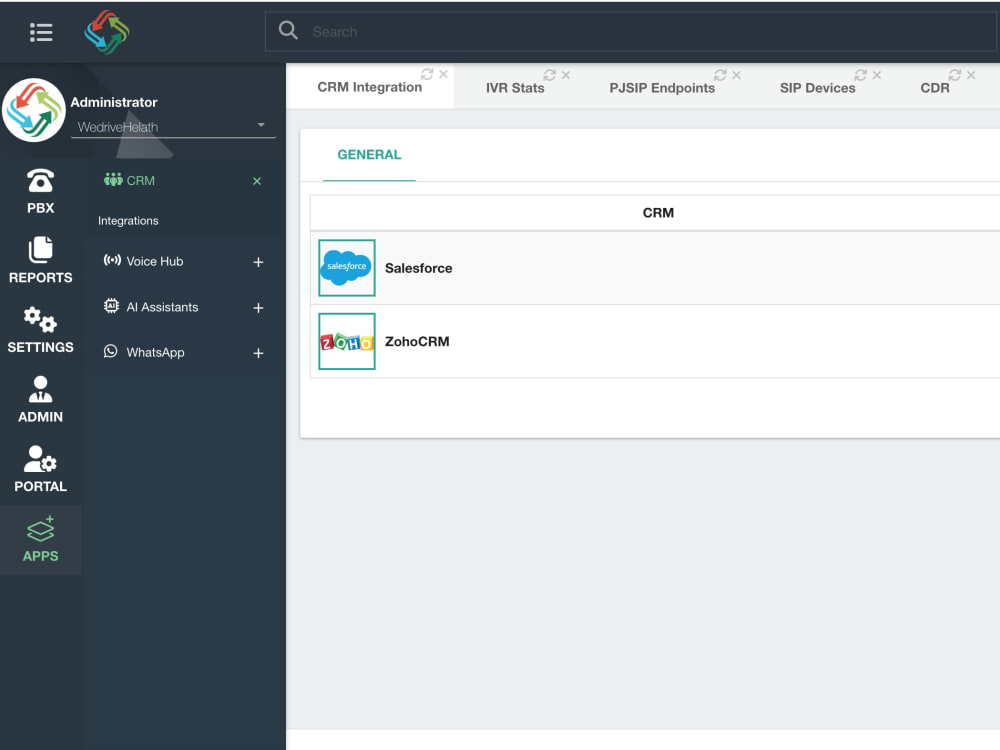Viewport: 1000px width, 750px height.
Task: Click the AI Assistants menu label
Action: 162,307
